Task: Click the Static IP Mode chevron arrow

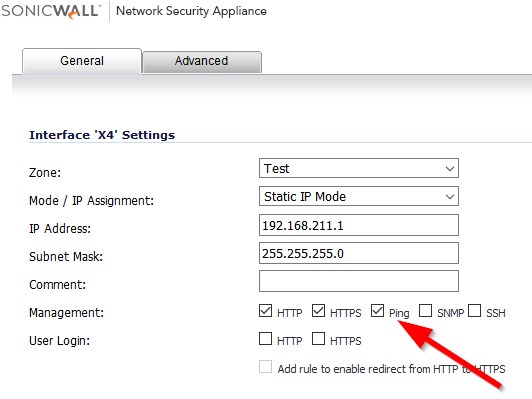Action: (450, 196)
